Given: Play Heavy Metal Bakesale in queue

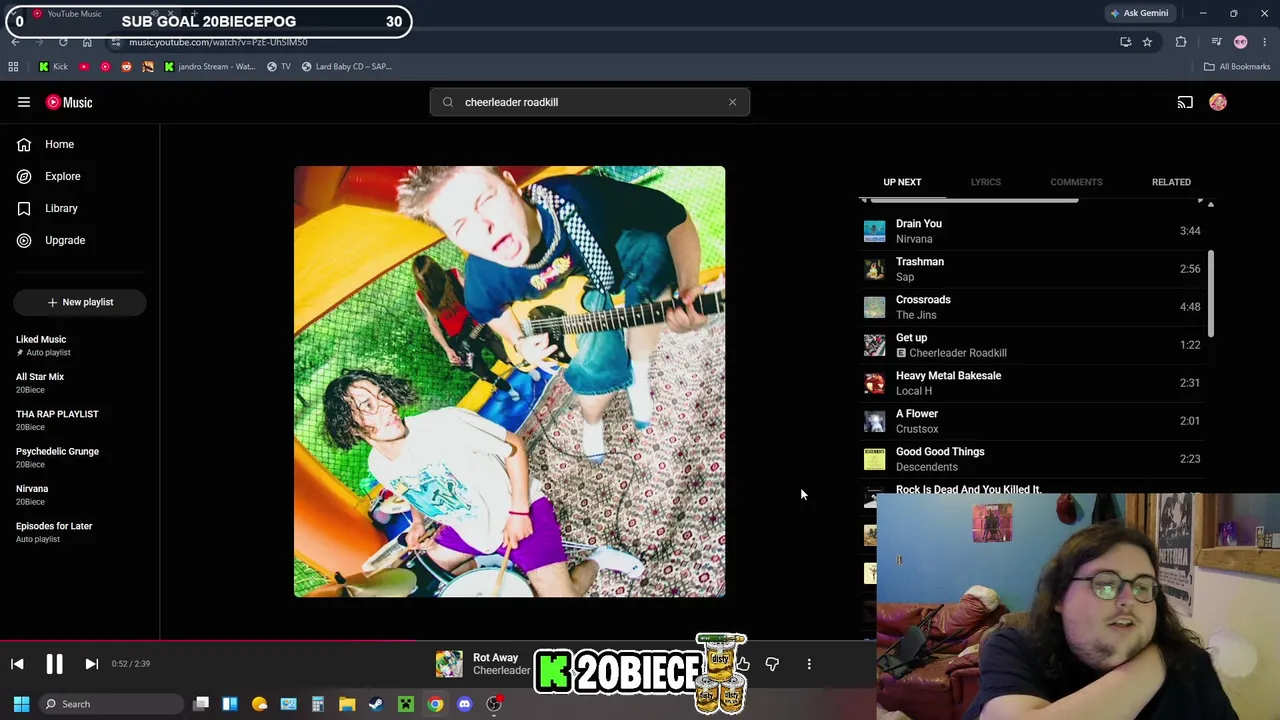Looking at the screenshot, I should tap(1033, 383).
